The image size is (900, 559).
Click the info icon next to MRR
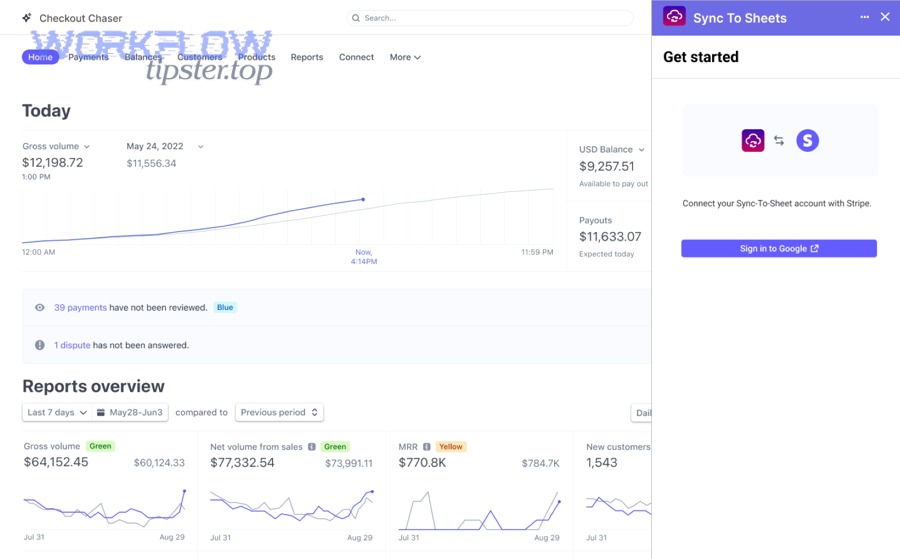(427, 447)
